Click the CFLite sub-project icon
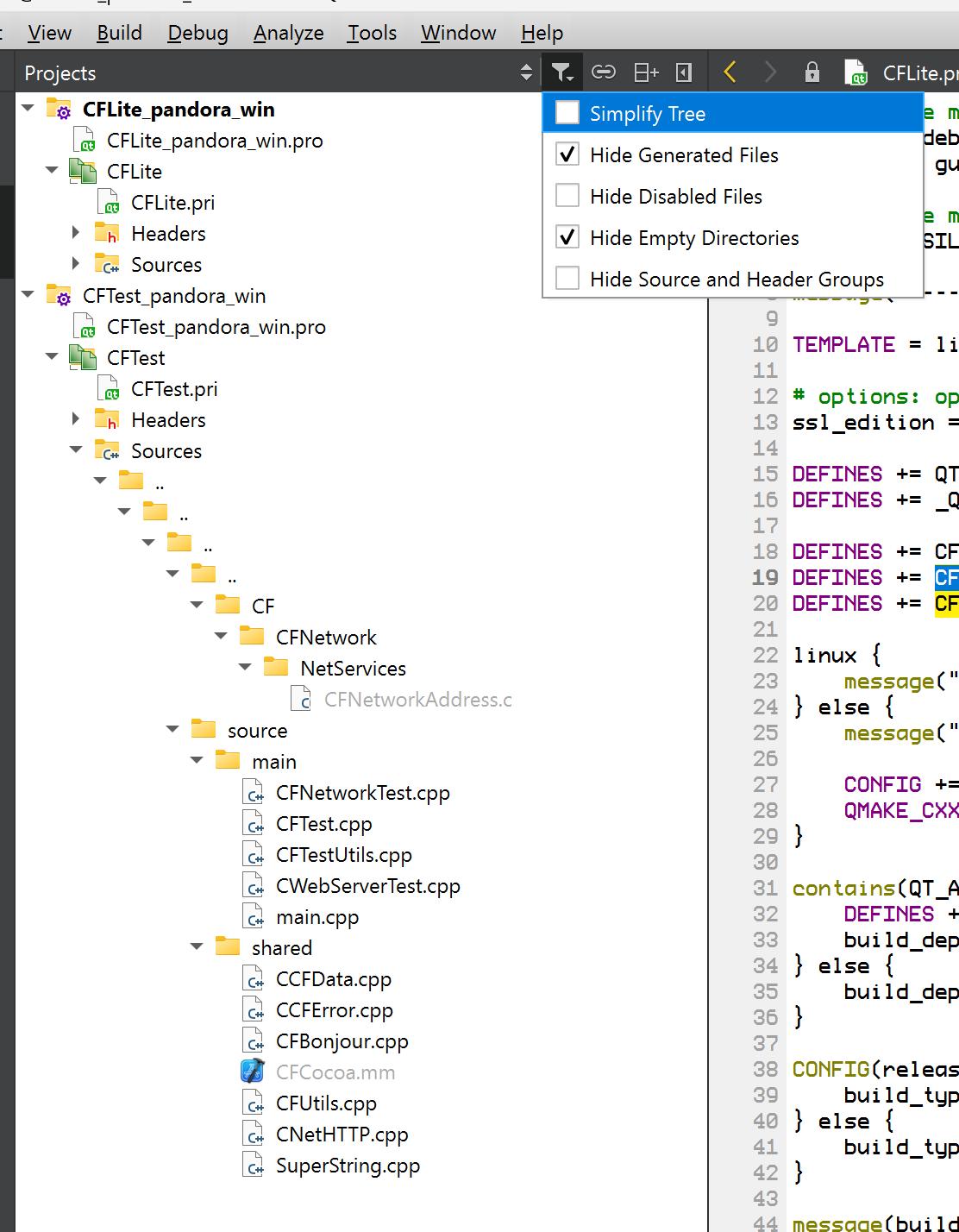The width and height of the screenshot is (959, 1232). tap(83, 172)
